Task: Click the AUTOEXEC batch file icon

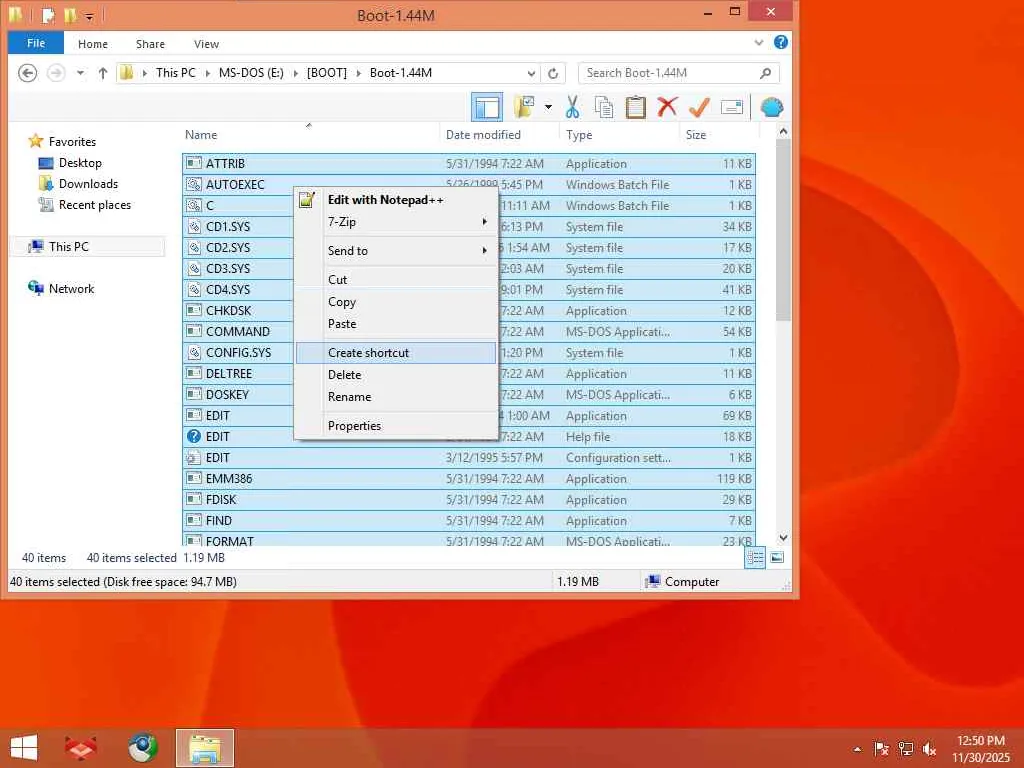Action: 193,184
